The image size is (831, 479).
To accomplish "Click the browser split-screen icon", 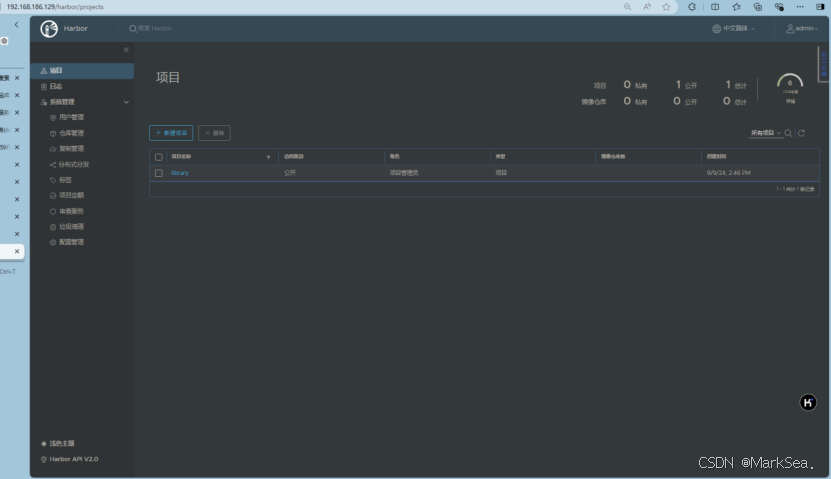I will (x=715, y=7).
